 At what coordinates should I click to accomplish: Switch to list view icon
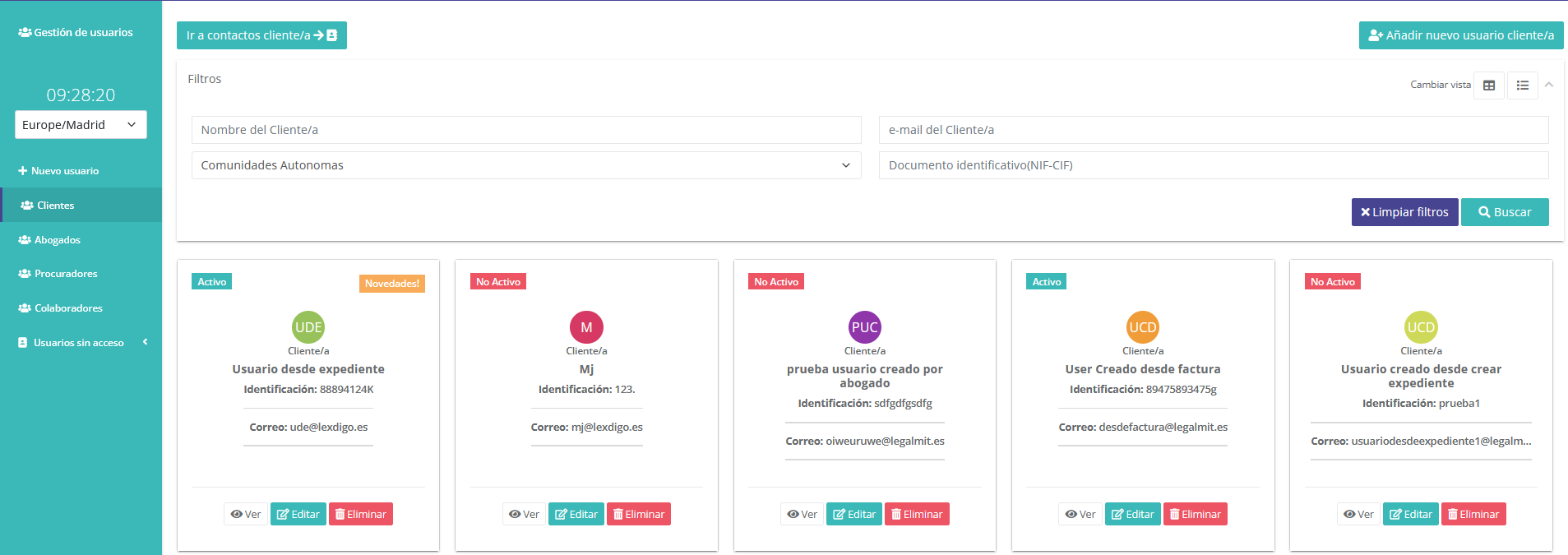(x=1522, y=86)
